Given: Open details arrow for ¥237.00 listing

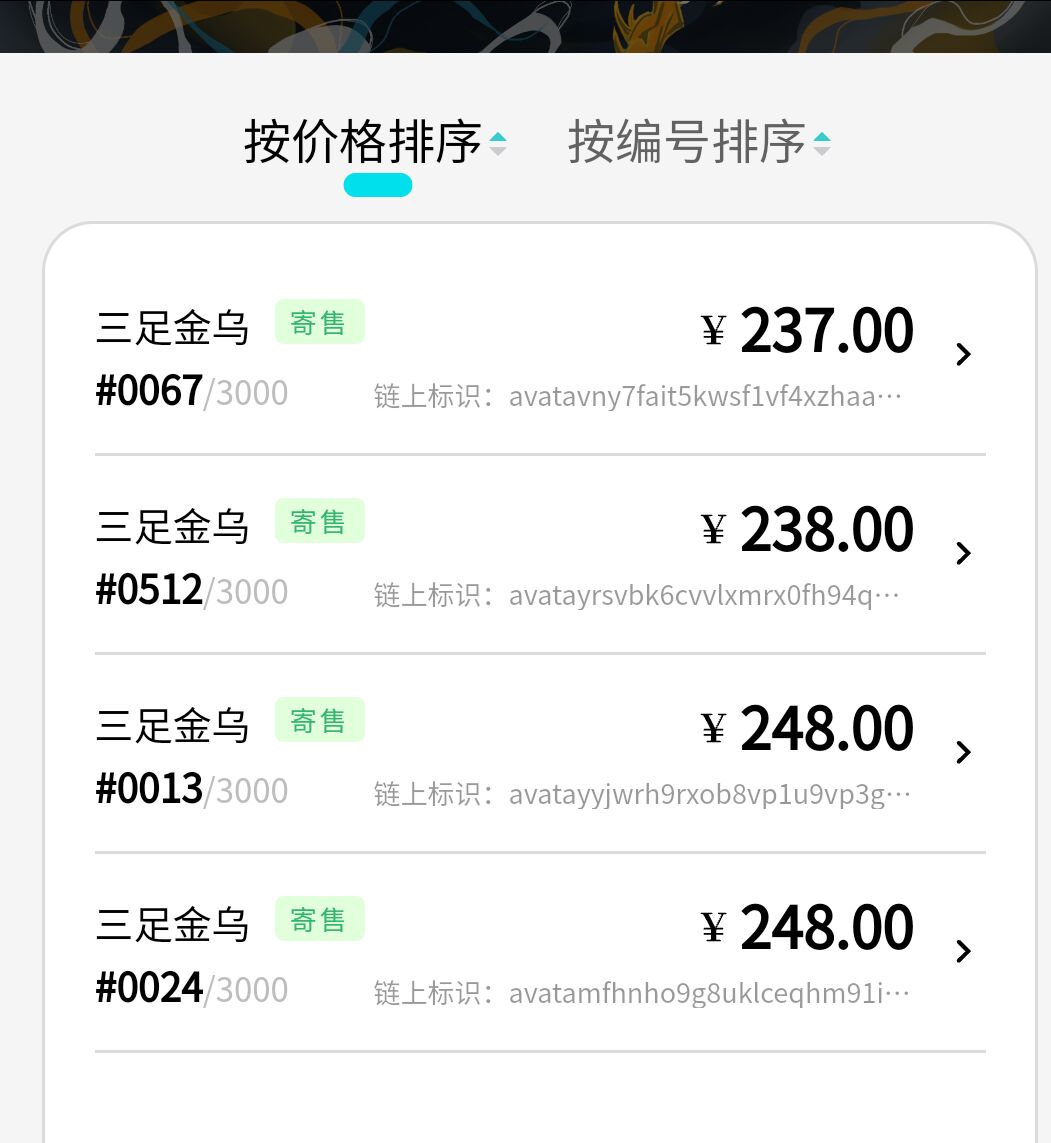Looking at the screenshot, I should (x=963, y=354).
